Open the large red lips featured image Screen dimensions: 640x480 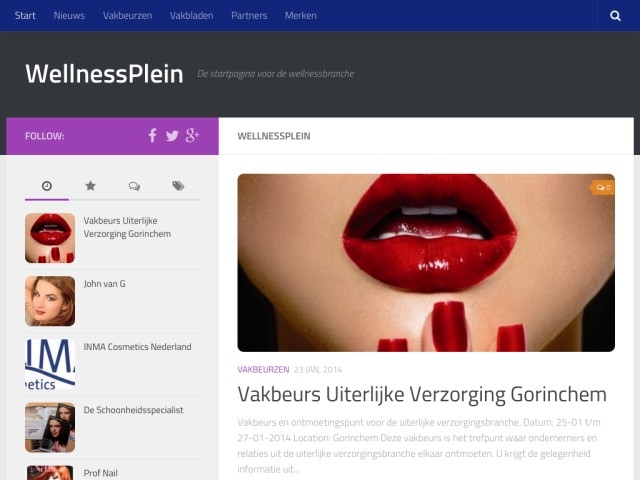click(x=426, y=263)
